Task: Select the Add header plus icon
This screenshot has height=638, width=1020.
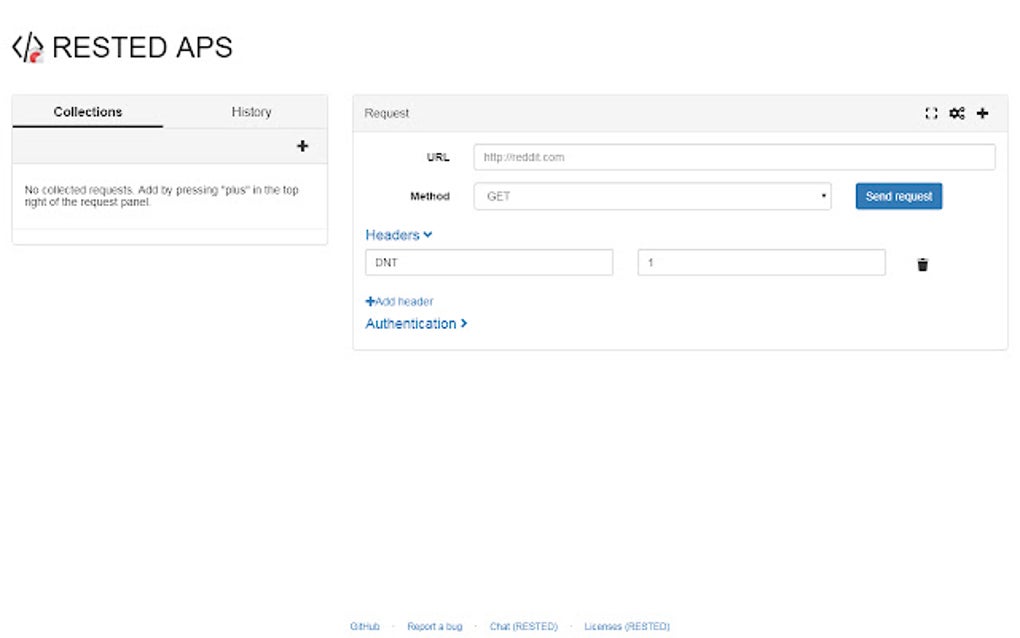Action: pos(372,301)
